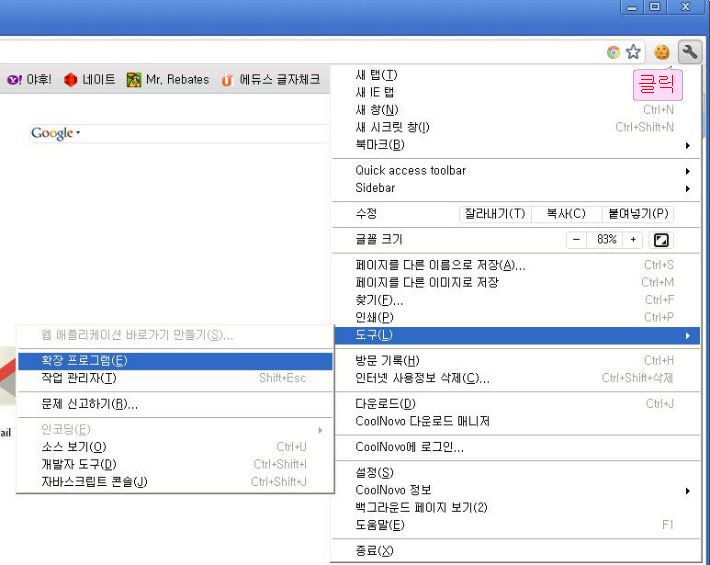The height and width of the screenshot is (565, 710).
Task: Select 찾기(F) menu item
Action: 517,300
